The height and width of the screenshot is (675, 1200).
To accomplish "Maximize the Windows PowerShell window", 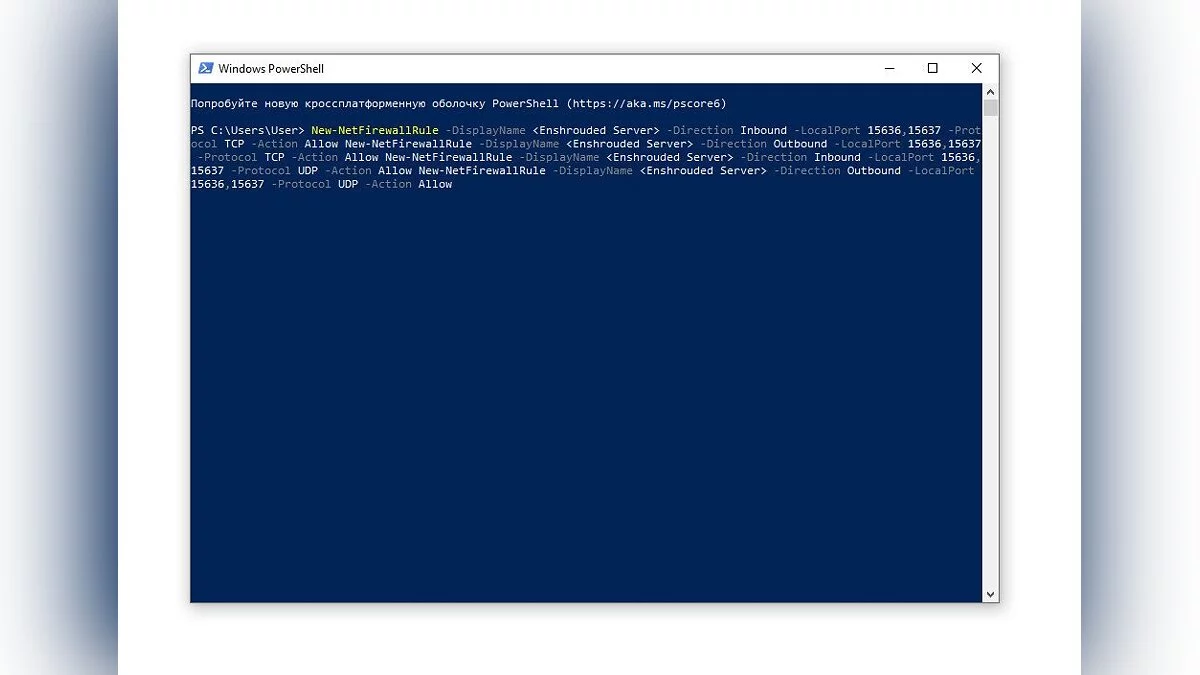I will pyautogui.click(x=933, y=68).
